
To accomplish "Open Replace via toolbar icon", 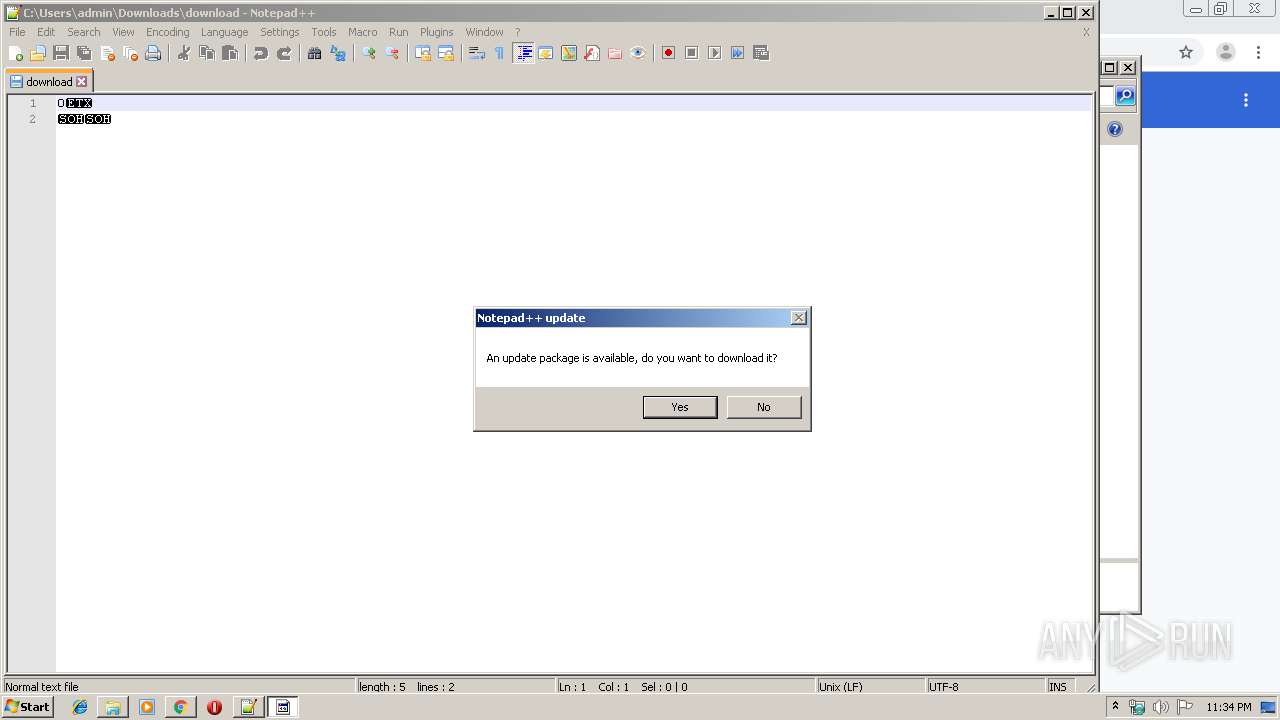I will [x=338, y=53].
